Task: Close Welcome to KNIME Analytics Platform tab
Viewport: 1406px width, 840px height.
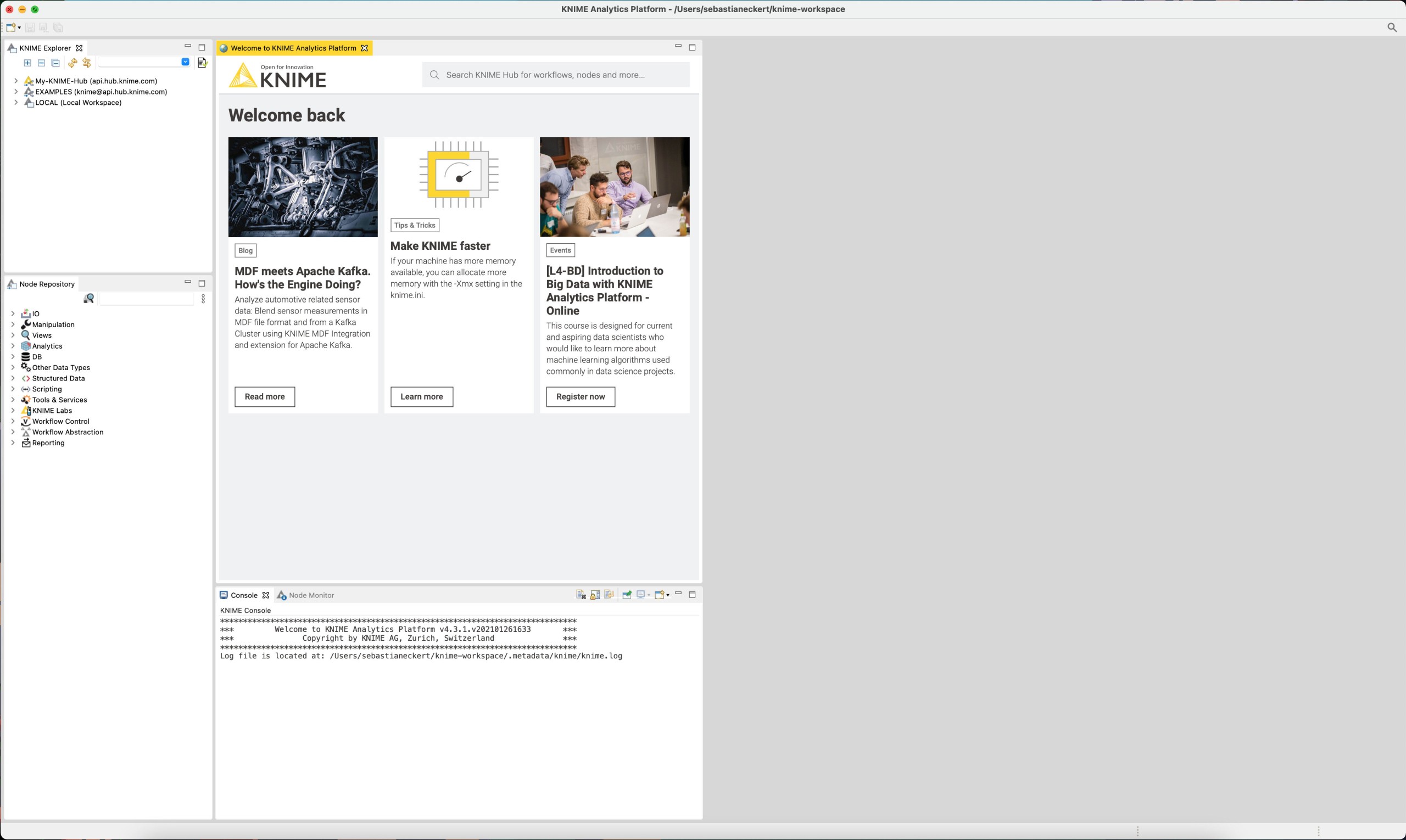Action: pos(365,48)
